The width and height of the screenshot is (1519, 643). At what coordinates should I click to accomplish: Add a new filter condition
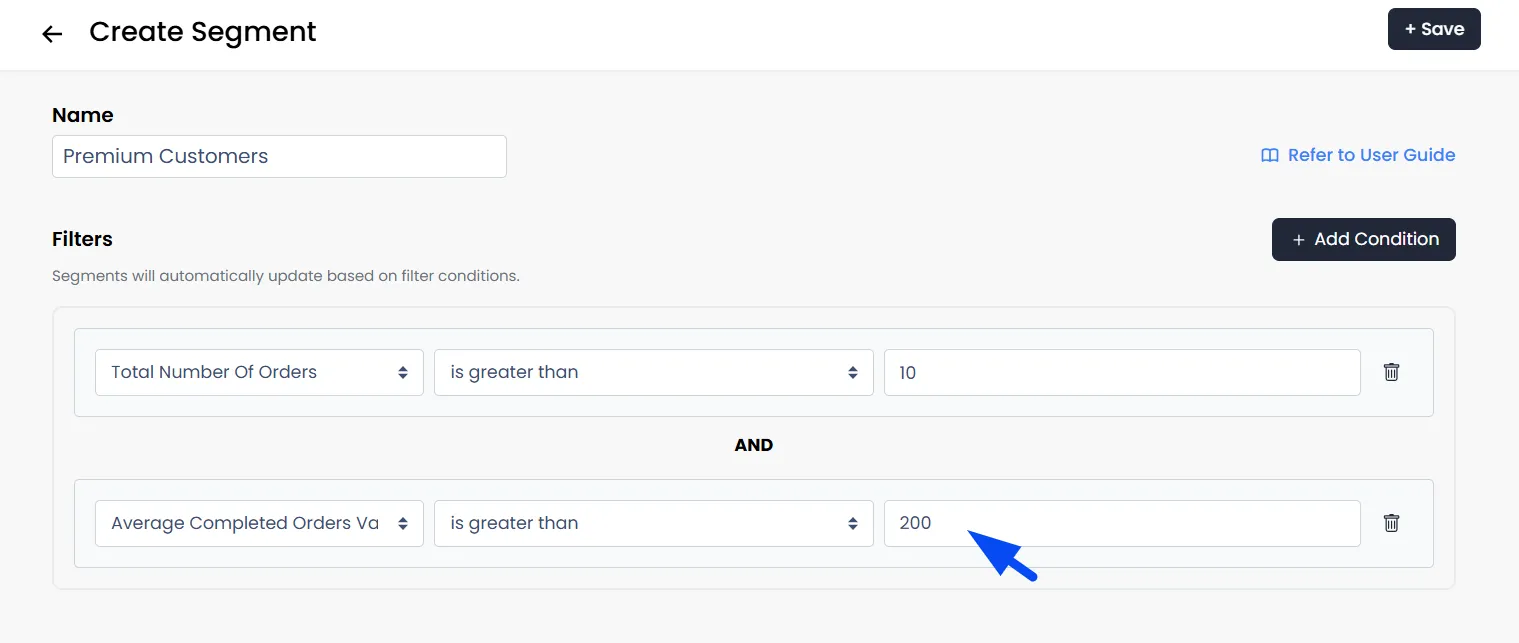pyautogui.click(x=1364, y=239)
